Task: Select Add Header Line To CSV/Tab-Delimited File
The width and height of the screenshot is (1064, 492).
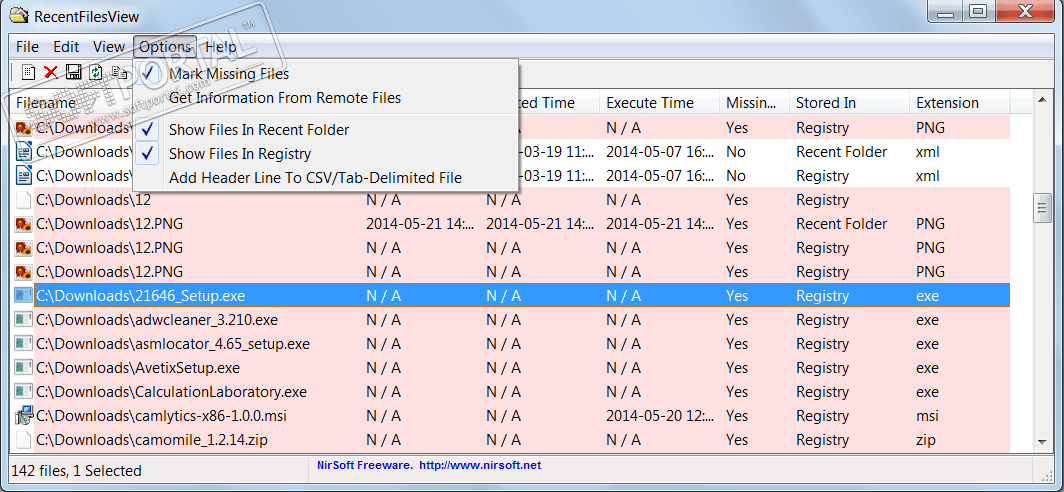Action: (x=315, y=178)
